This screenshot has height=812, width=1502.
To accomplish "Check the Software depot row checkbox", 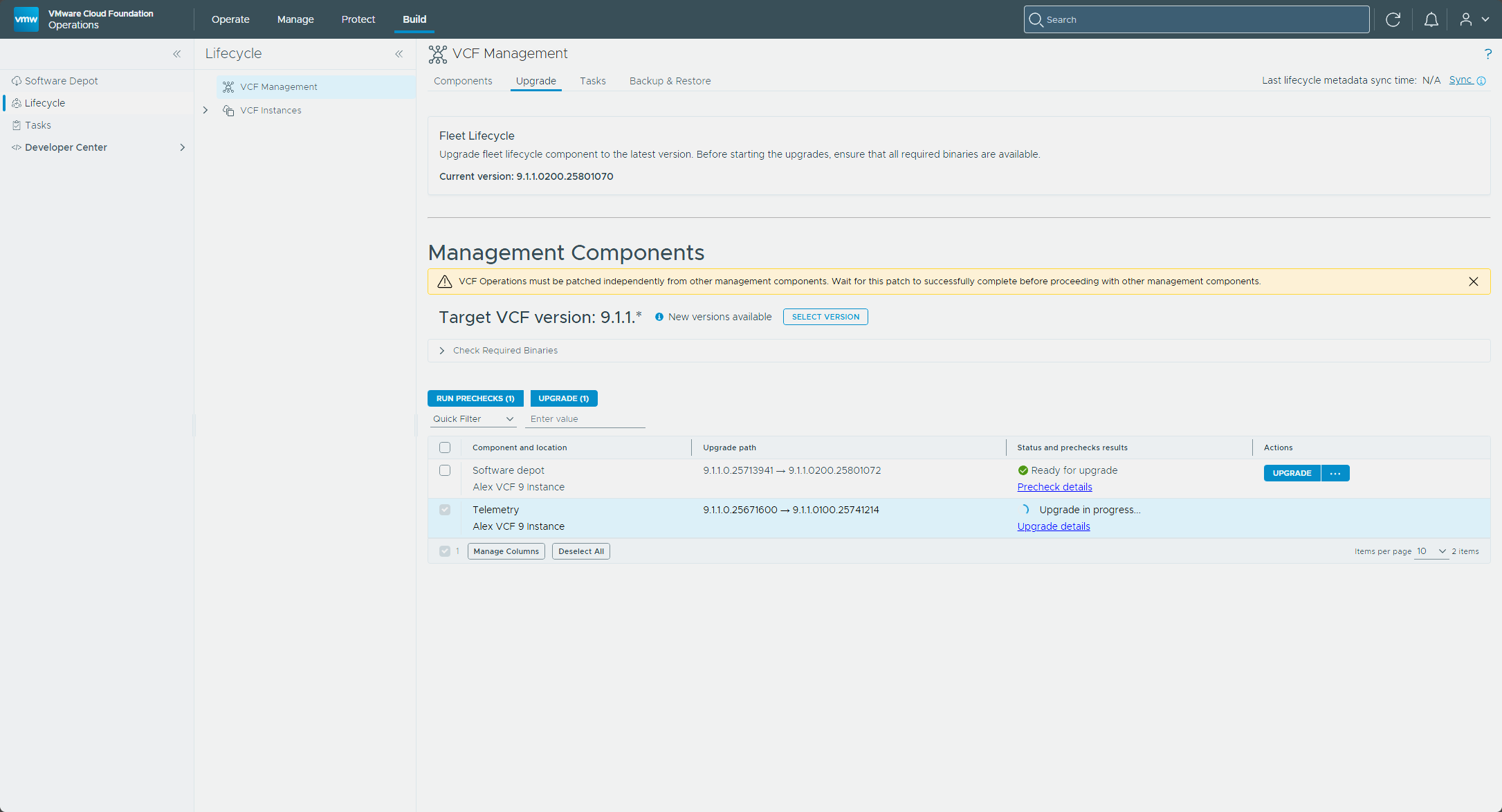I will coord(445,470).
